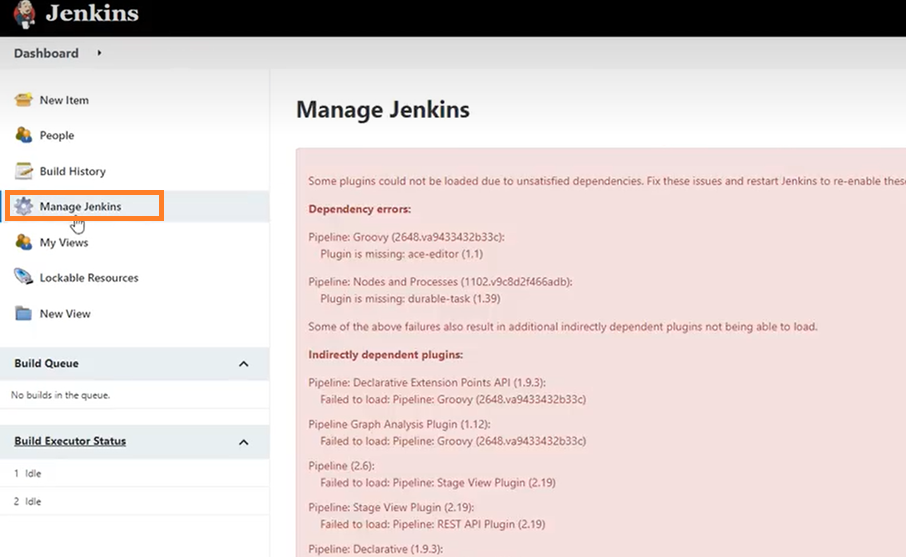Viewport: 906px width, 557px height.
Task: Click 'Pipeline Graph Analysis Plugin (1.12)' line
Action: [399, 424]
